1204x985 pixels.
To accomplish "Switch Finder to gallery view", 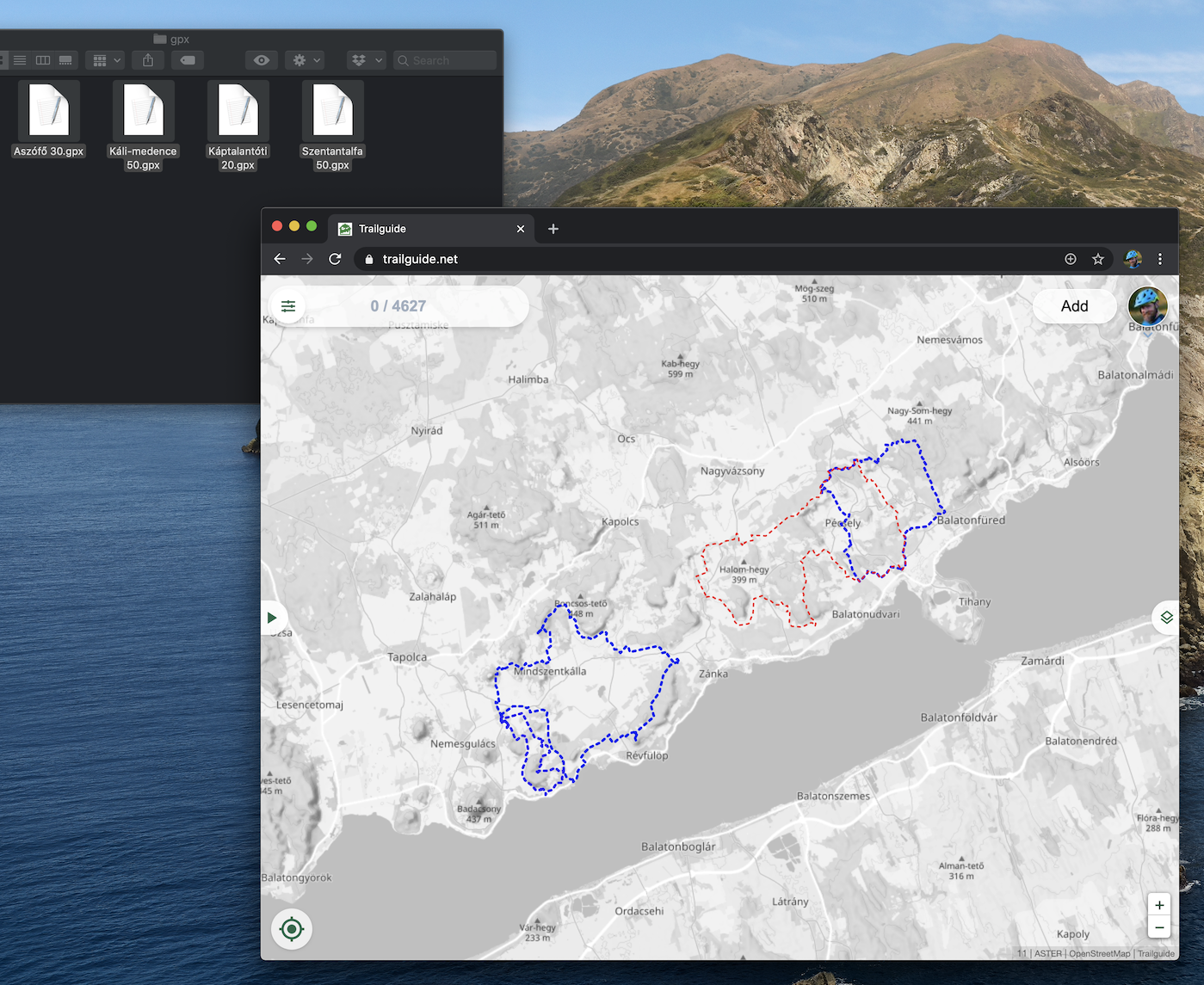I will coord(65,60).
